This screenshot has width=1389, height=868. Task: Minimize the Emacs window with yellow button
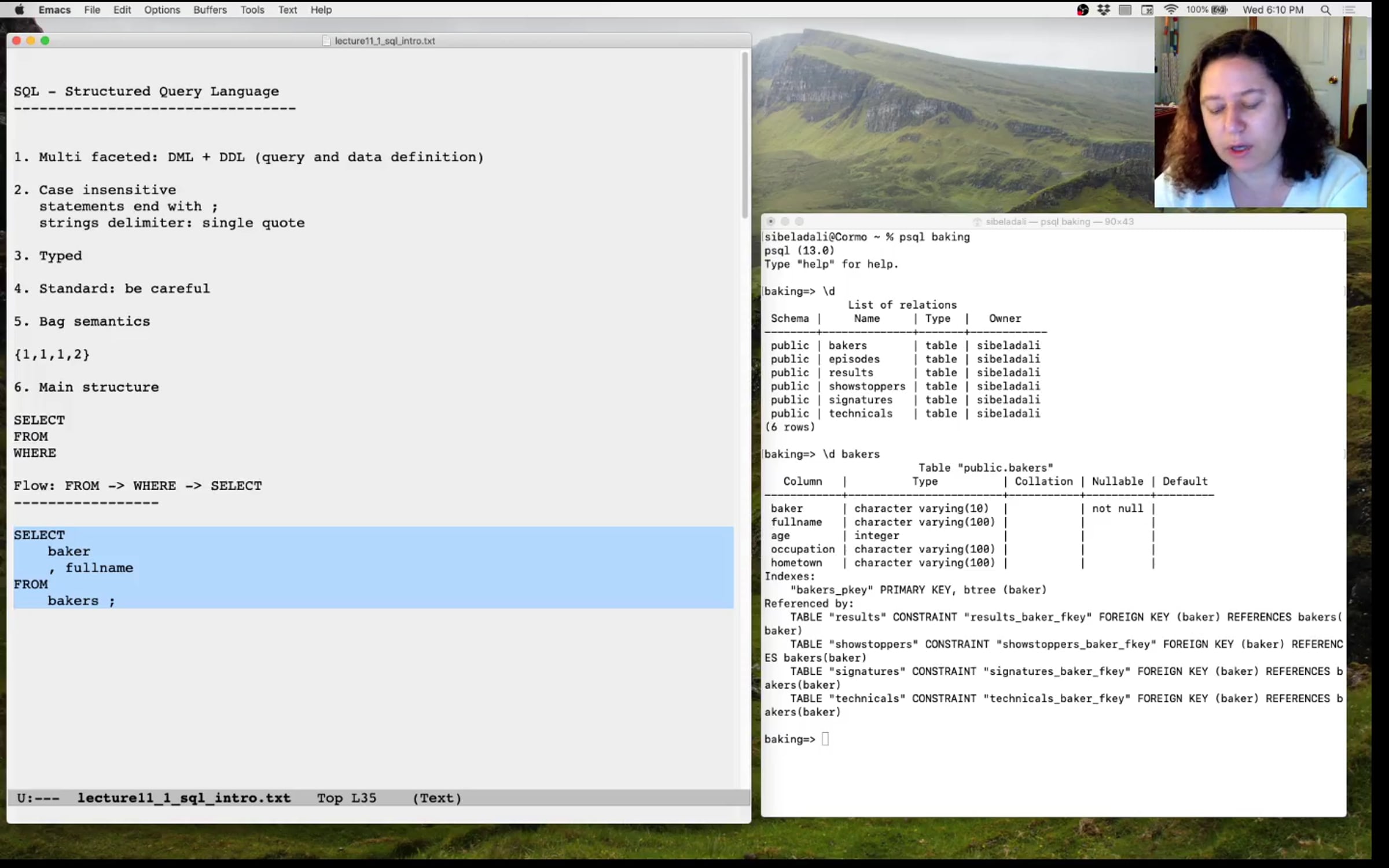[x=31, y=41]
